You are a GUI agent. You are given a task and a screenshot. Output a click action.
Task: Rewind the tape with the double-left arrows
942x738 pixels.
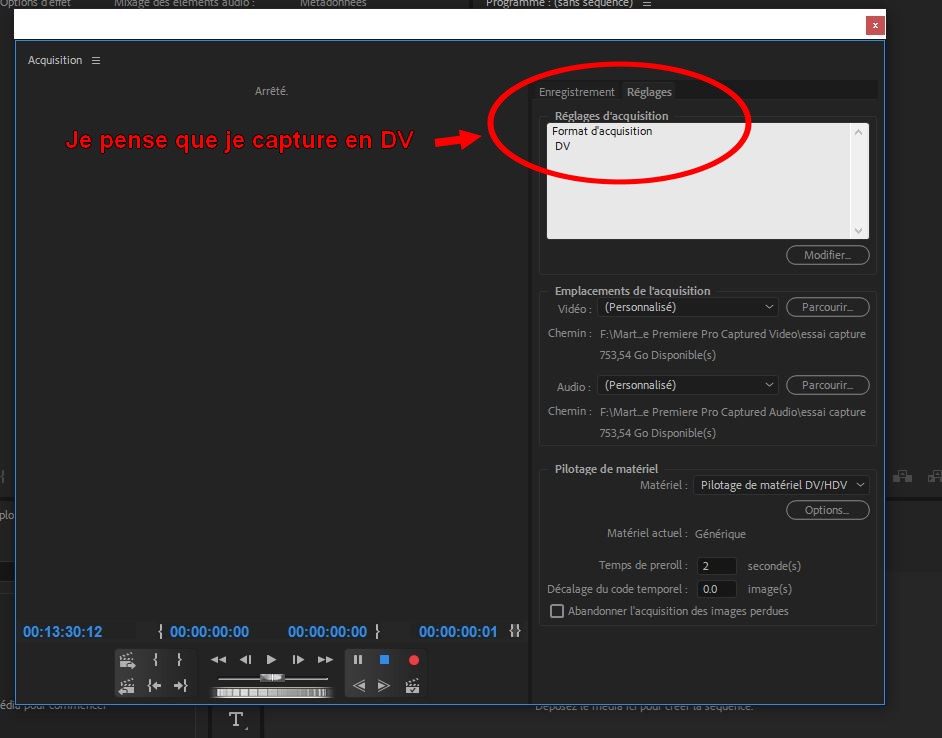pyautogui.click(x=218, y=660)
